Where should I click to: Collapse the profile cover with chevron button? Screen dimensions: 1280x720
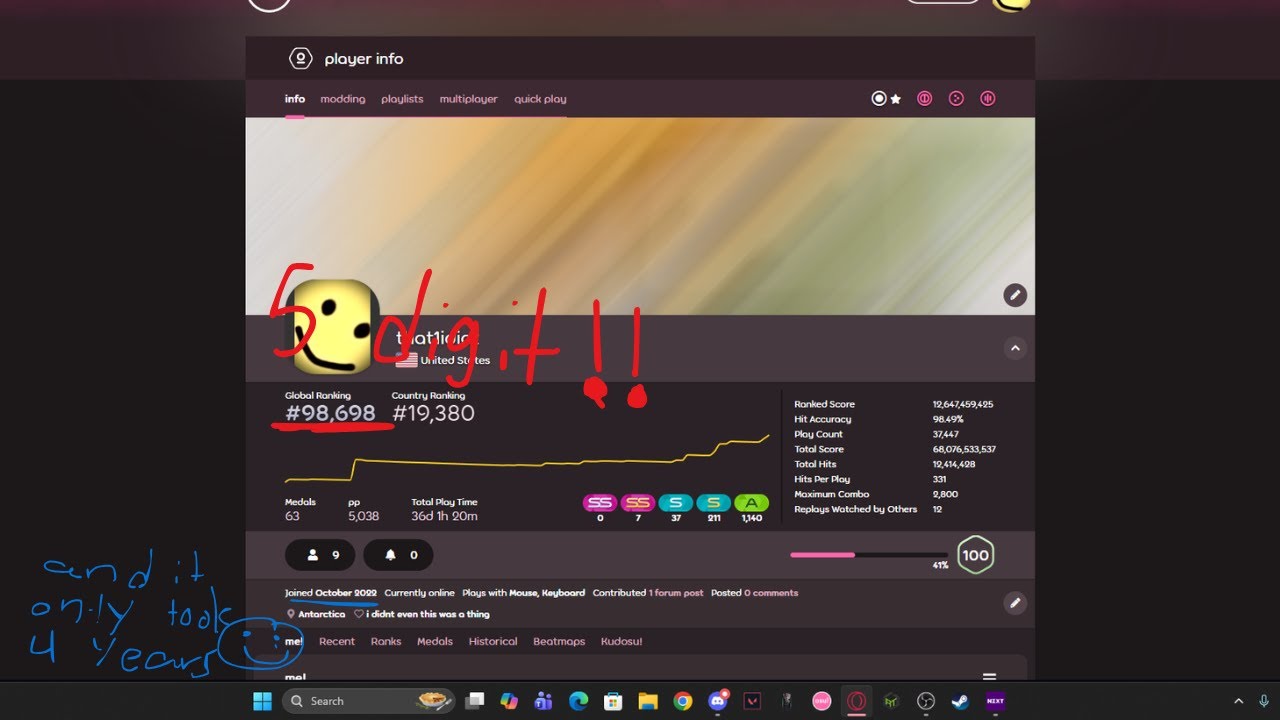click(x=1015, y=348)
